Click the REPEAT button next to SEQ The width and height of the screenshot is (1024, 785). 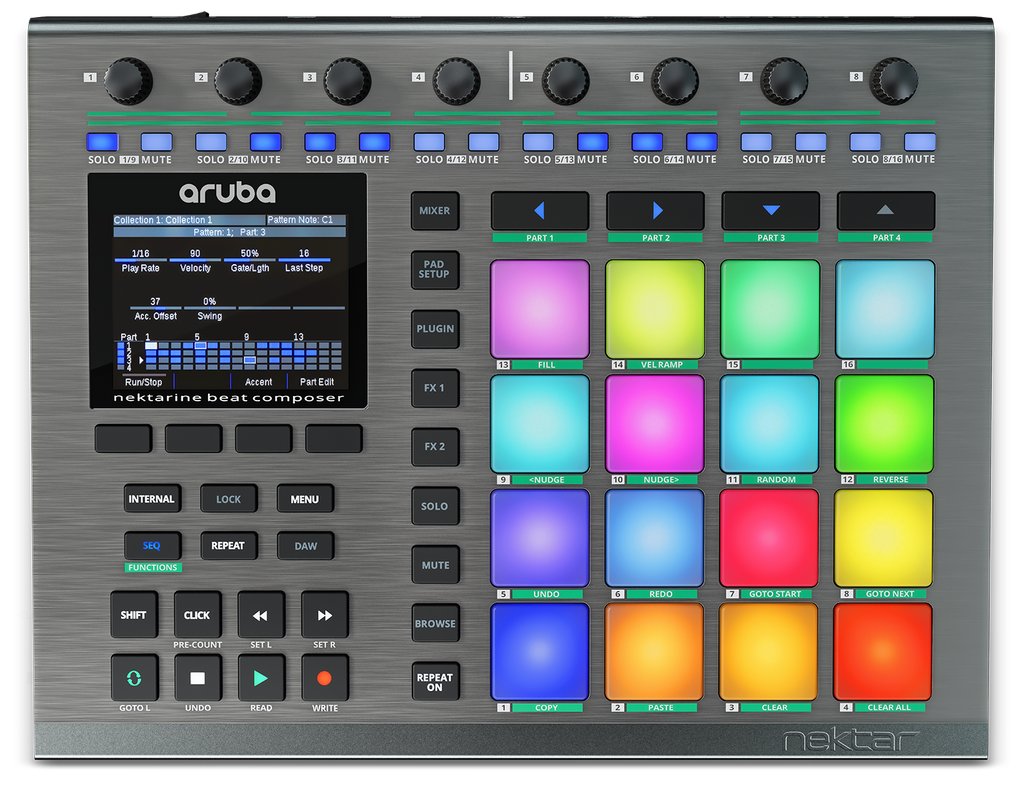click(229, 546)
